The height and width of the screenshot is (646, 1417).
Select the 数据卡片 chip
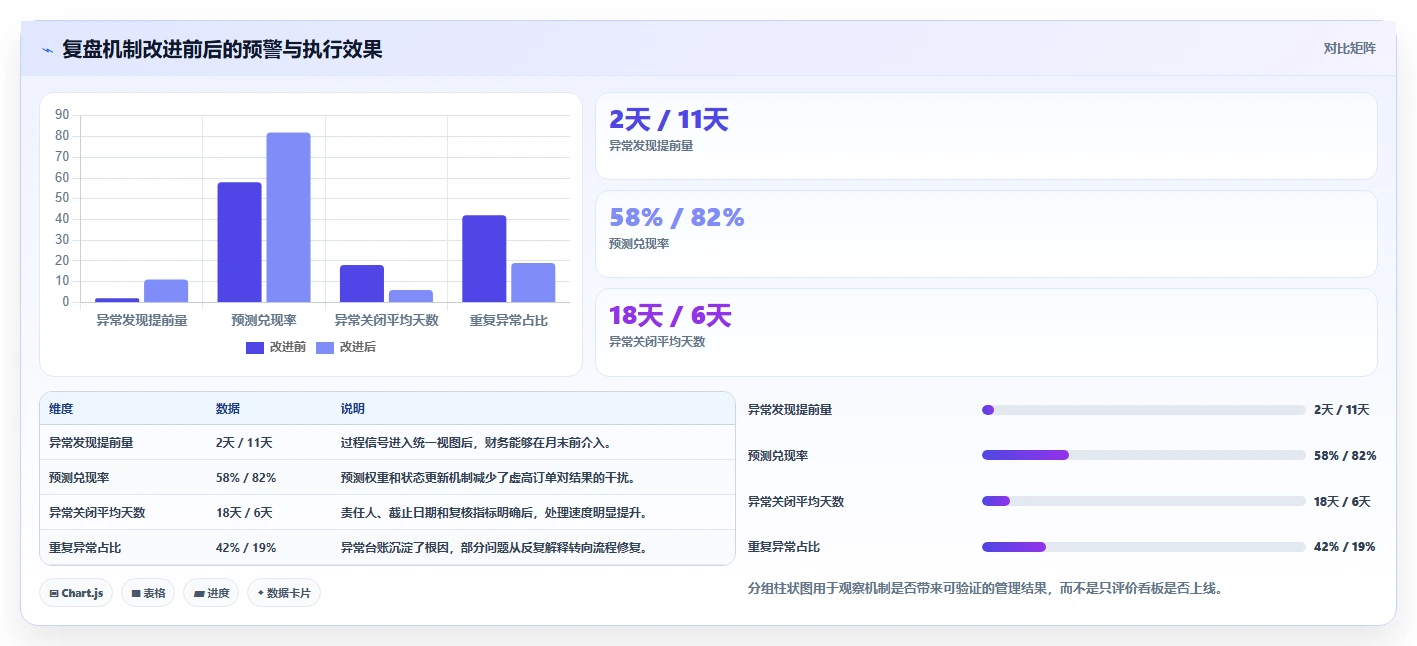point(284,593)
